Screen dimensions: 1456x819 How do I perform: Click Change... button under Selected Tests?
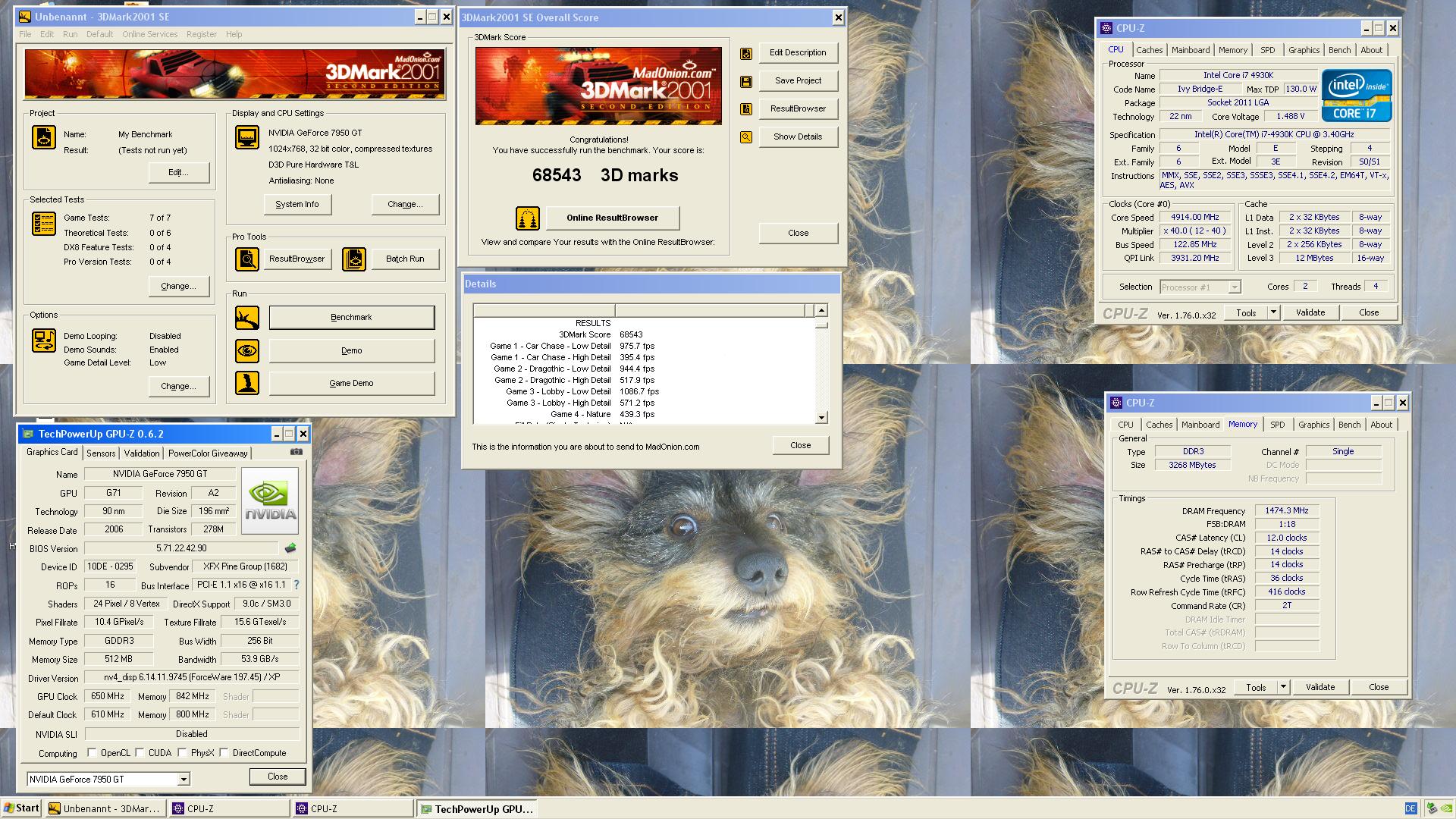click(179, 287)
